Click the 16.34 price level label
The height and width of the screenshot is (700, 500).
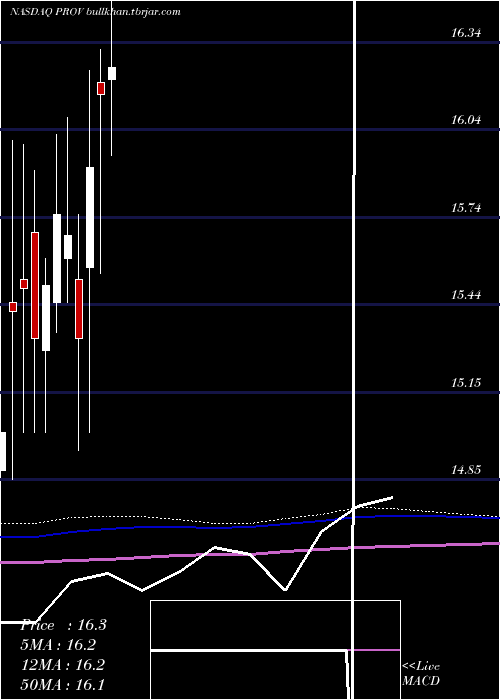(466, 33)
